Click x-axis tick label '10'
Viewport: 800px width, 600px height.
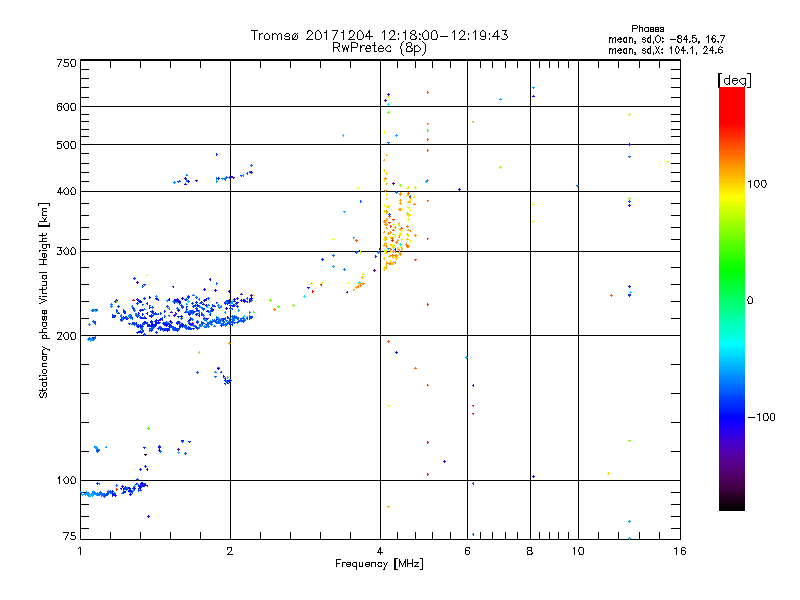(x=578, y=551)
